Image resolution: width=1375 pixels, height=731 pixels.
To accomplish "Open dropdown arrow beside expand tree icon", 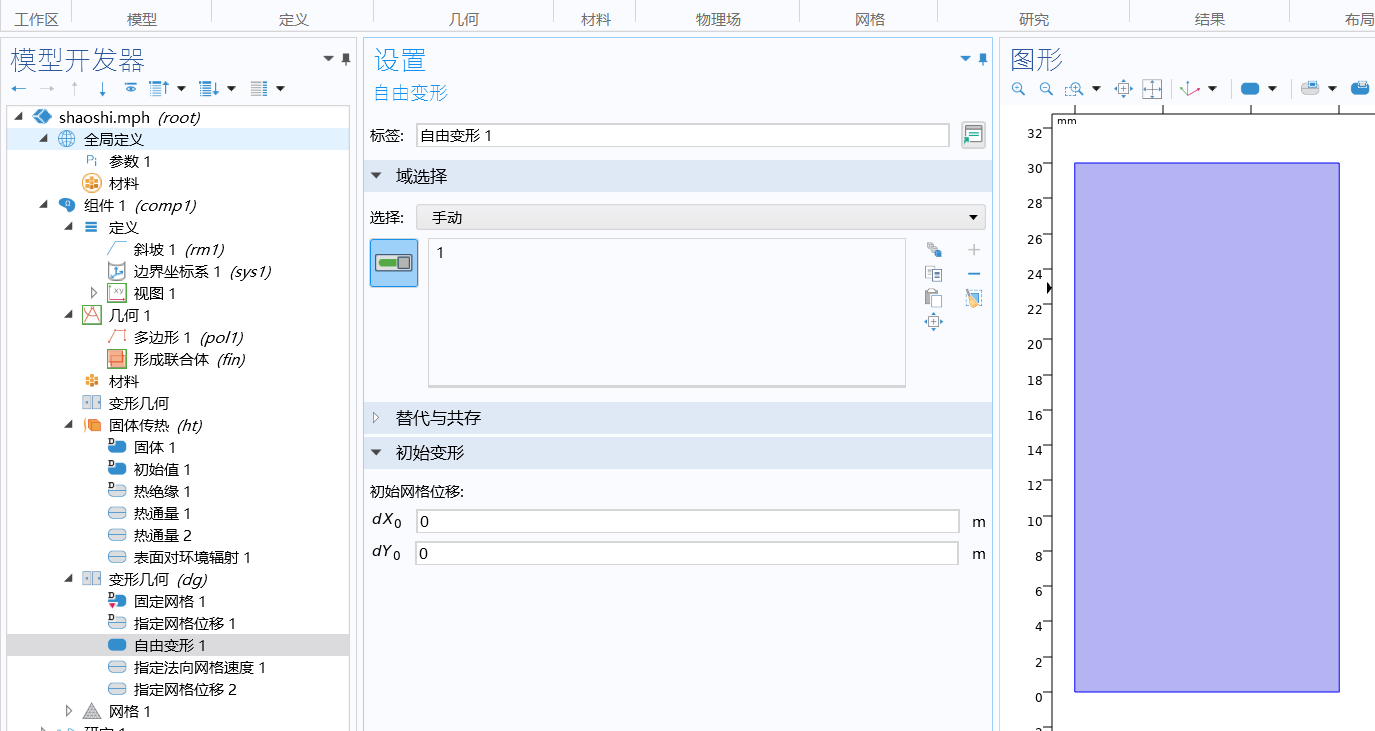I will tap(231, 89).
